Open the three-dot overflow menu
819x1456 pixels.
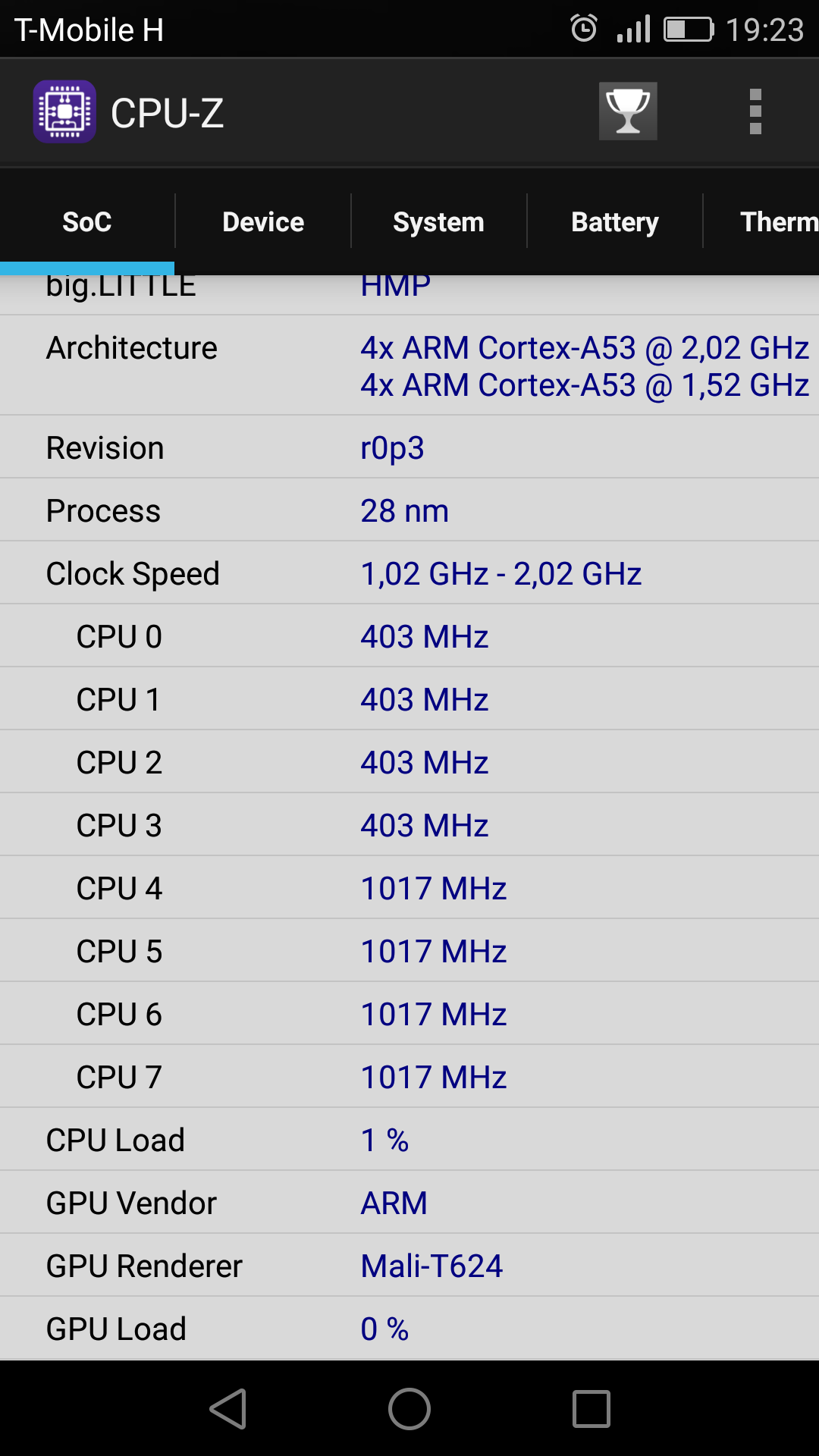coord(755,111)
